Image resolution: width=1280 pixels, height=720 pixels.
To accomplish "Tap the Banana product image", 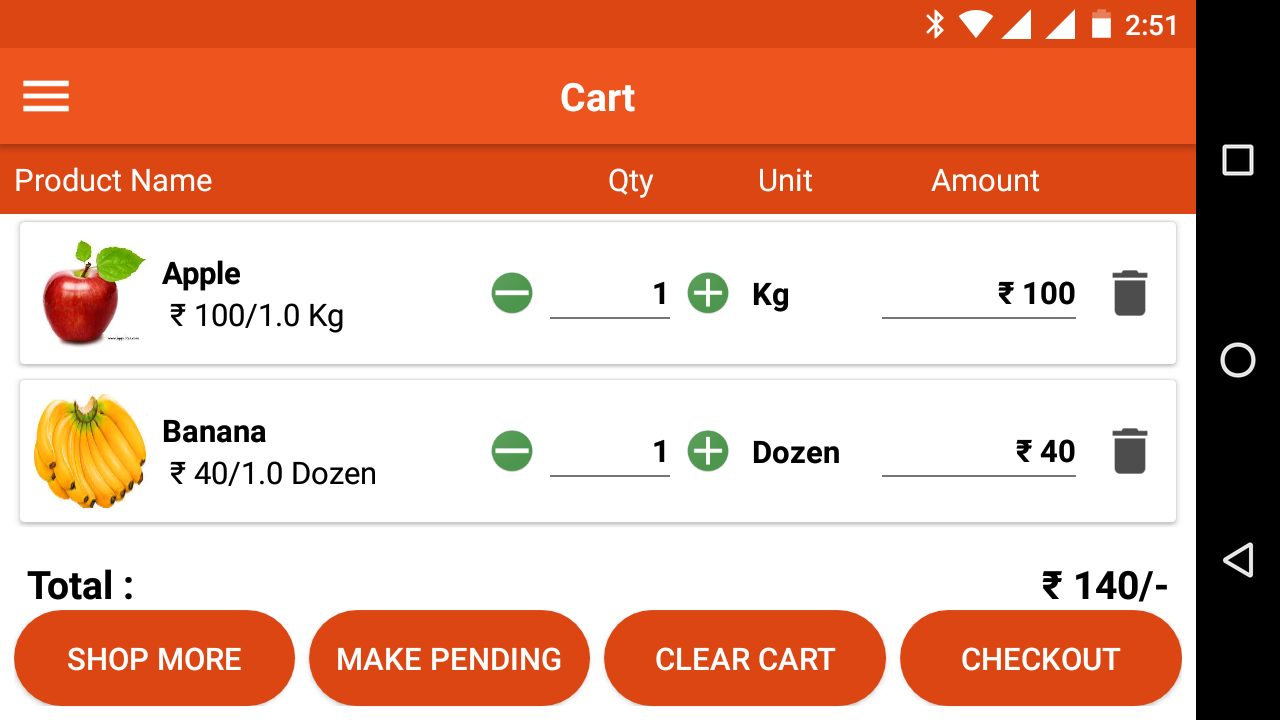I will [90, 451].
